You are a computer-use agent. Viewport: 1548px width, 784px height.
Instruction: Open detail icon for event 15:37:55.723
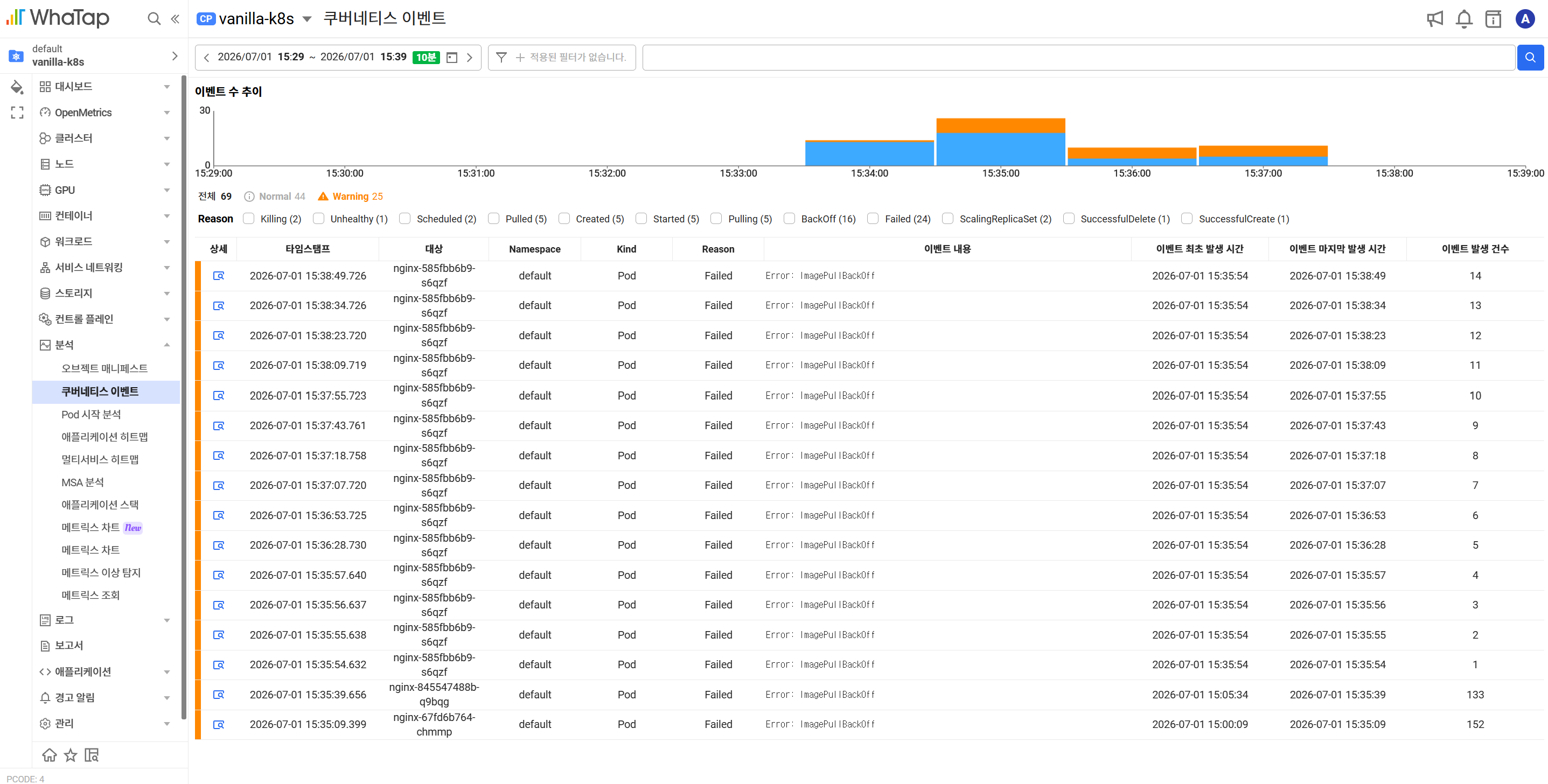point(219,395)
